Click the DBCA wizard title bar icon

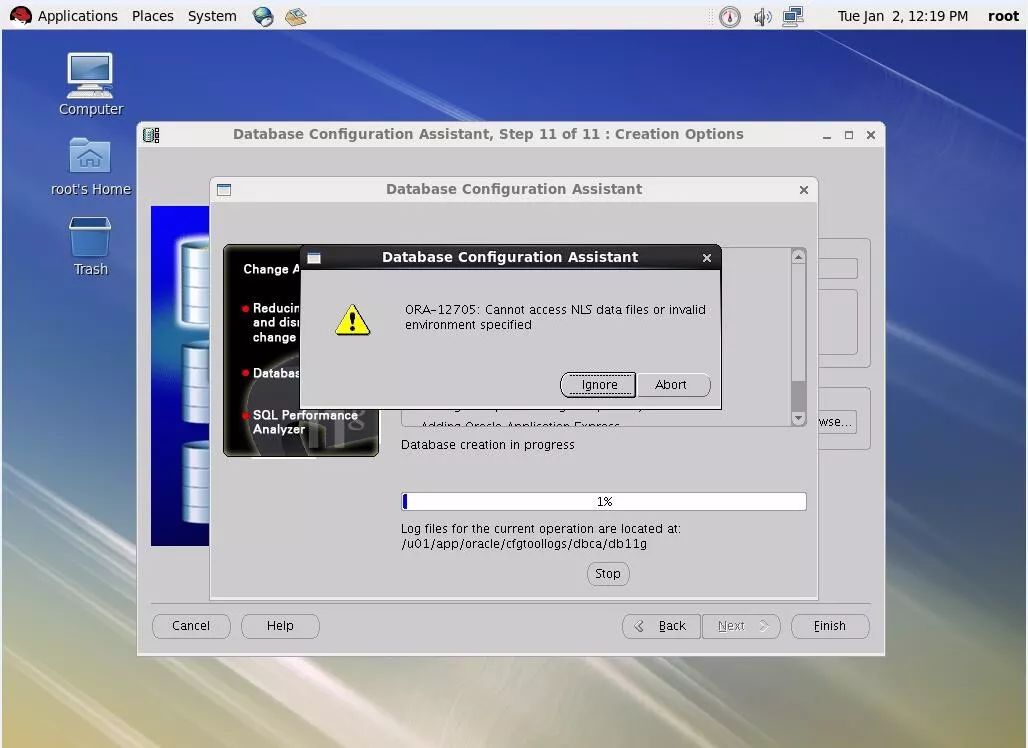coord(151,135)
